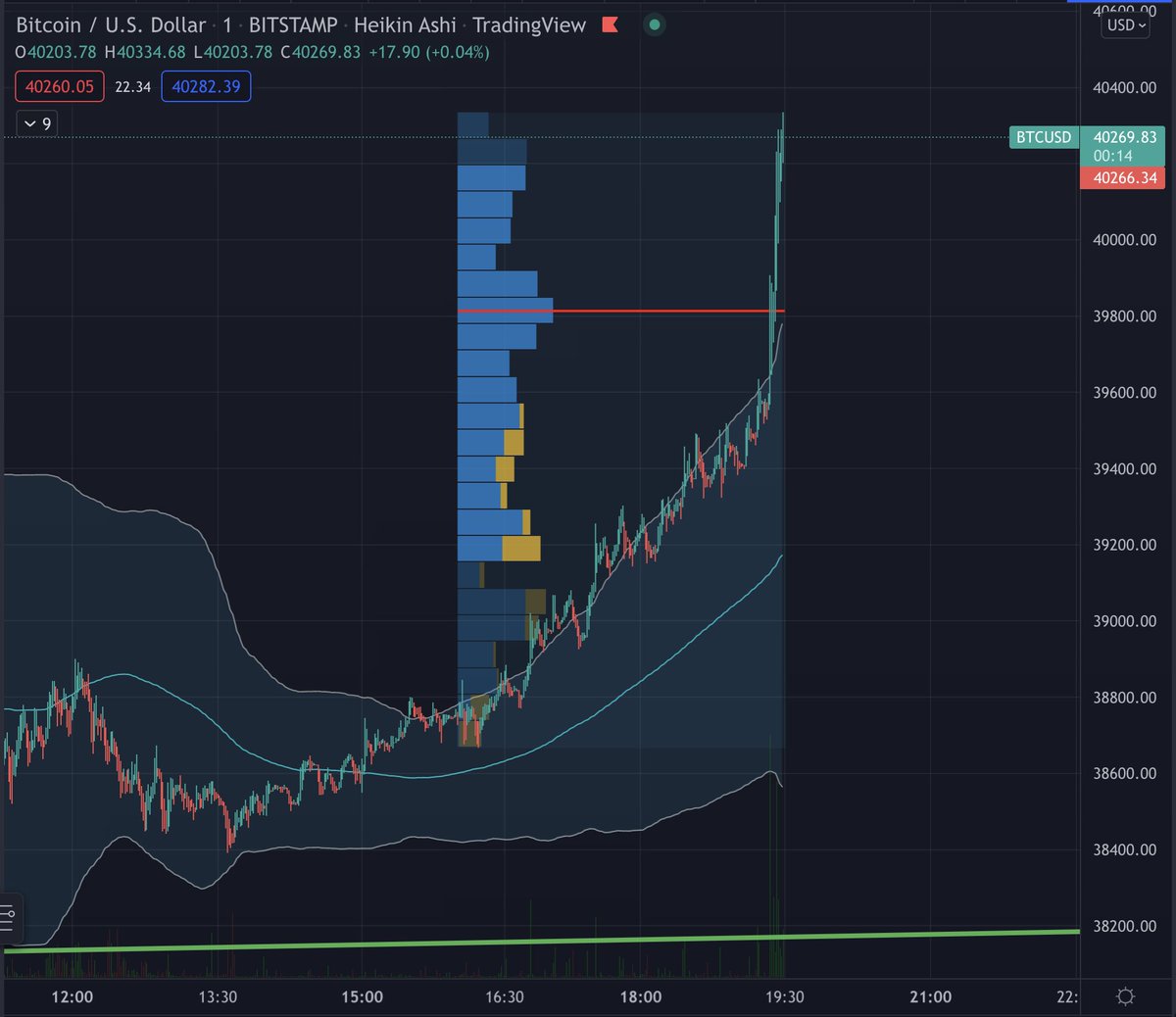
Task: Click the Heikin Ashi chart type label
Action: 405,25
